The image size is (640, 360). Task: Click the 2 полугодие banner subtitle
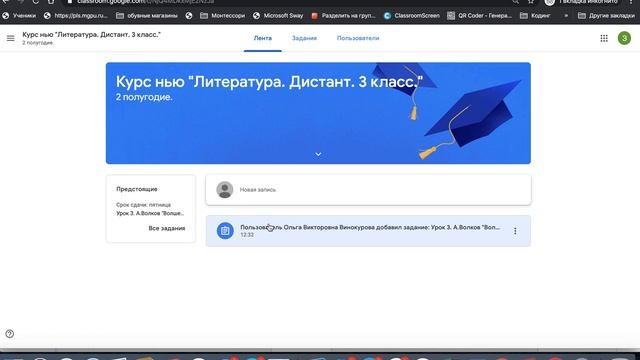pos(144,97)
